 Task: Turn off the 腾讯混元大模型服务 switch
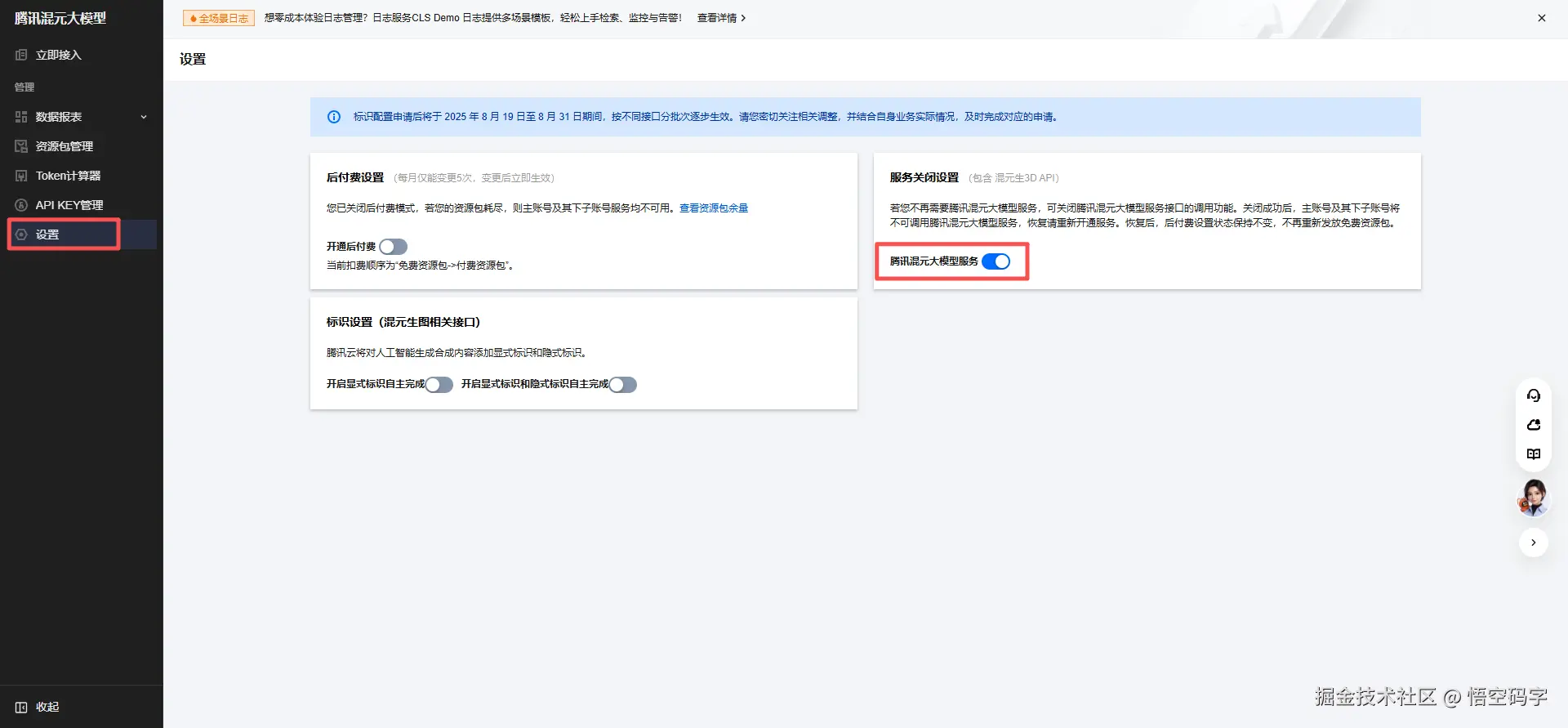tap(996, 261)
